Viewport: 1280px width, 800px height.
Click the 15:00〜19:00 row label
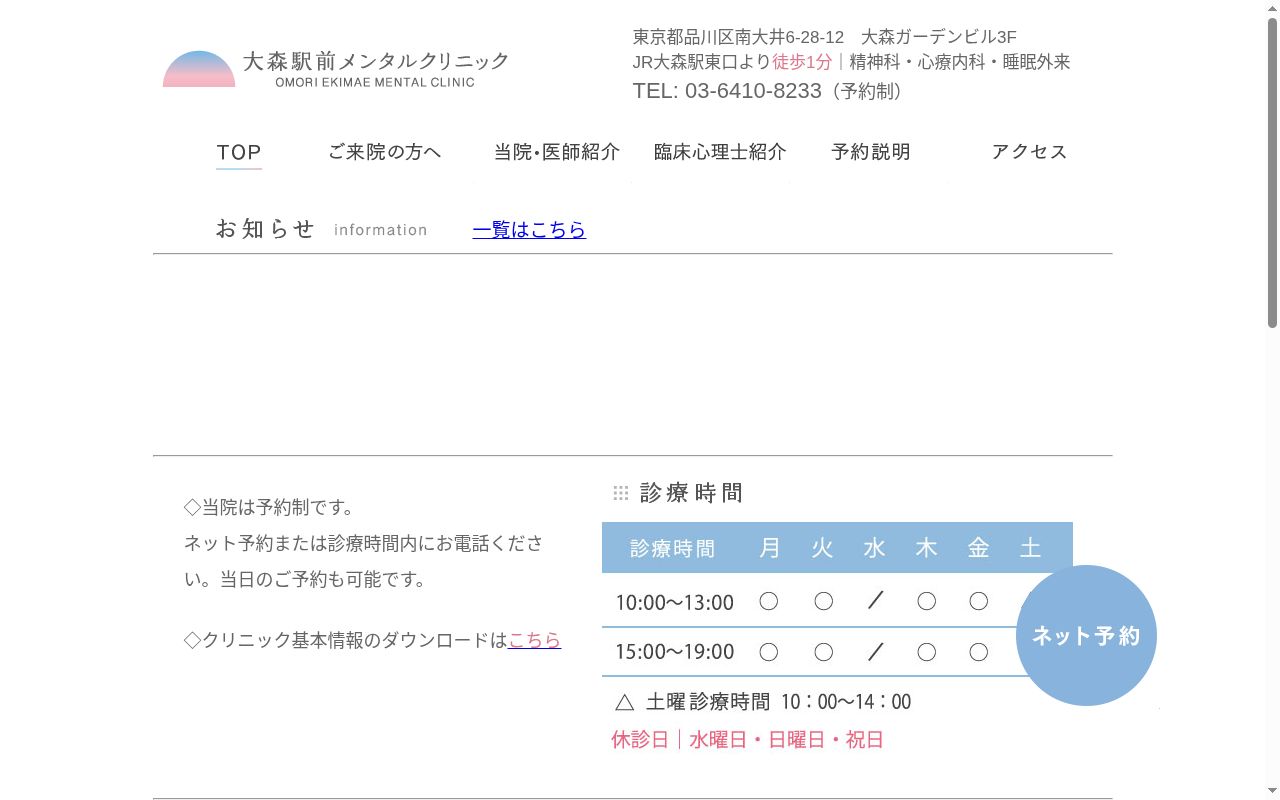(x=674, y=652)
